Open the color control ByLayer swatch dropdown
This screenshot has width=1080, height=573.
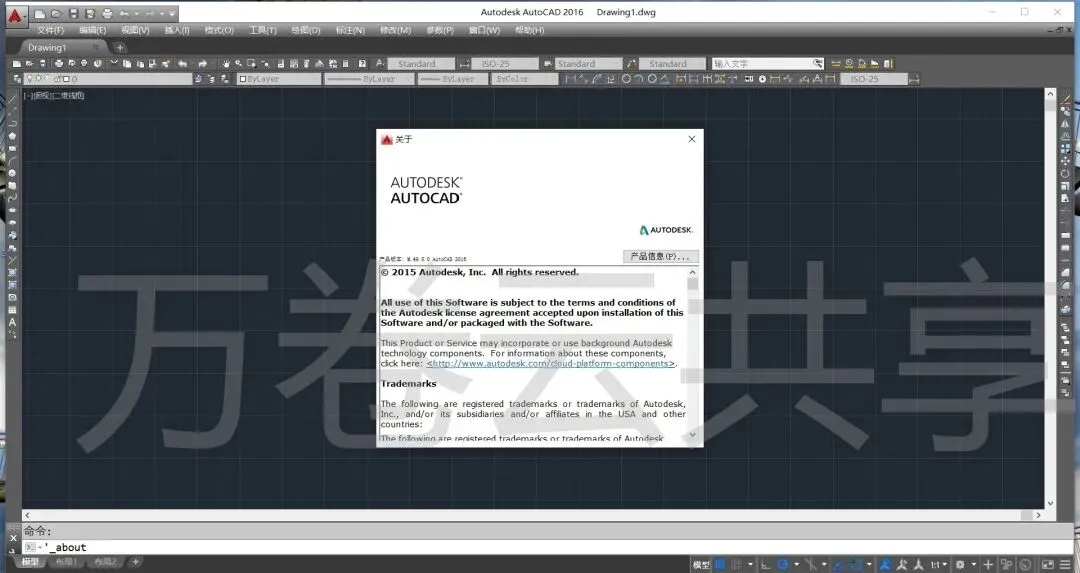279,79
